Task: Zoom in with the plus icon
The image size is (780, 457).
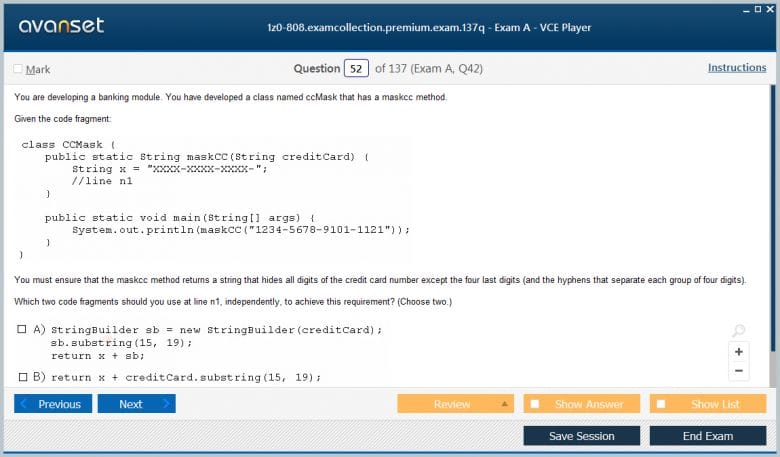Action: [739, 352]
